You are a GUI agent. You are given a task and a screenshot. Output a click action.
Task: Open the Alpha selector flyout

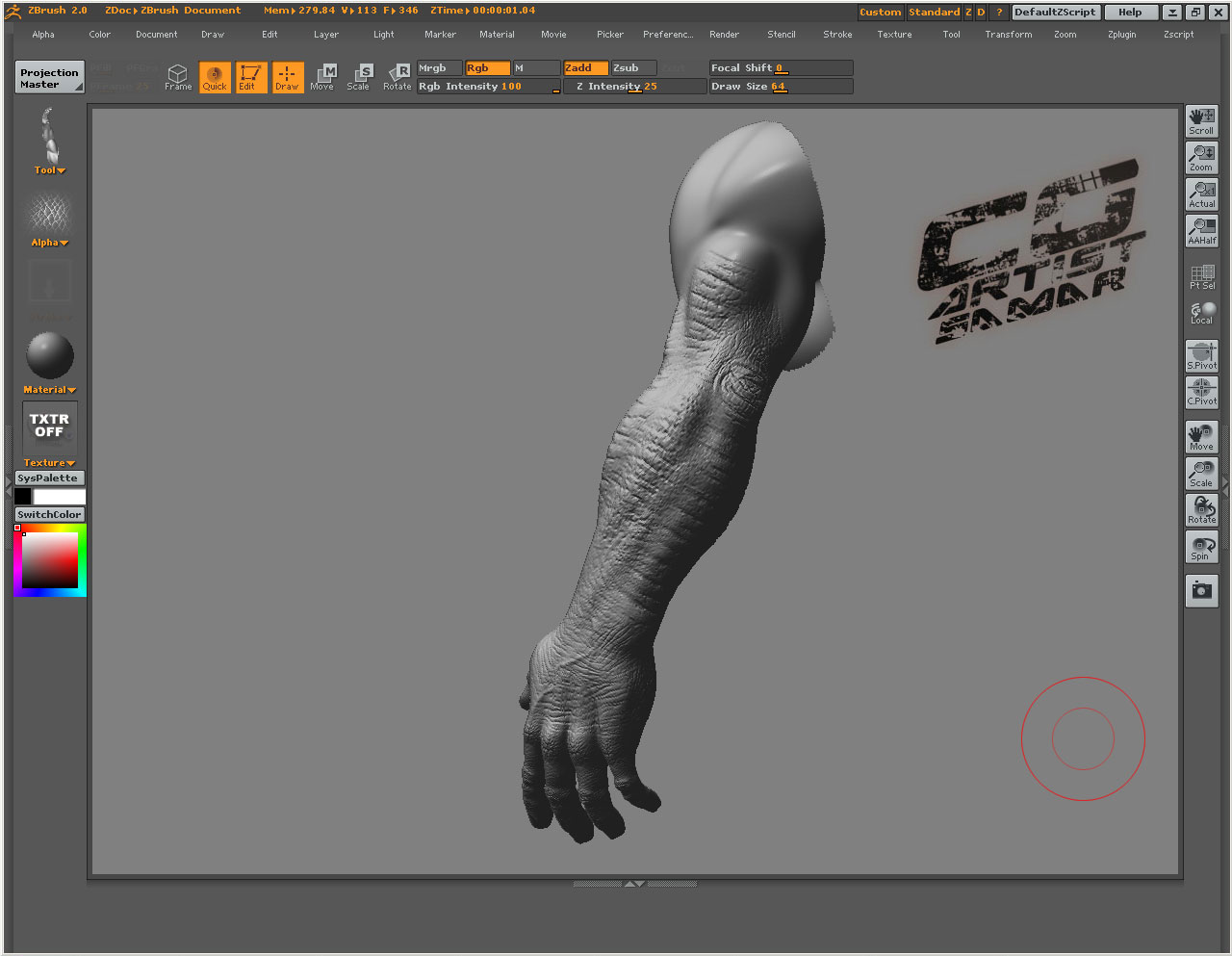(49, 243)
